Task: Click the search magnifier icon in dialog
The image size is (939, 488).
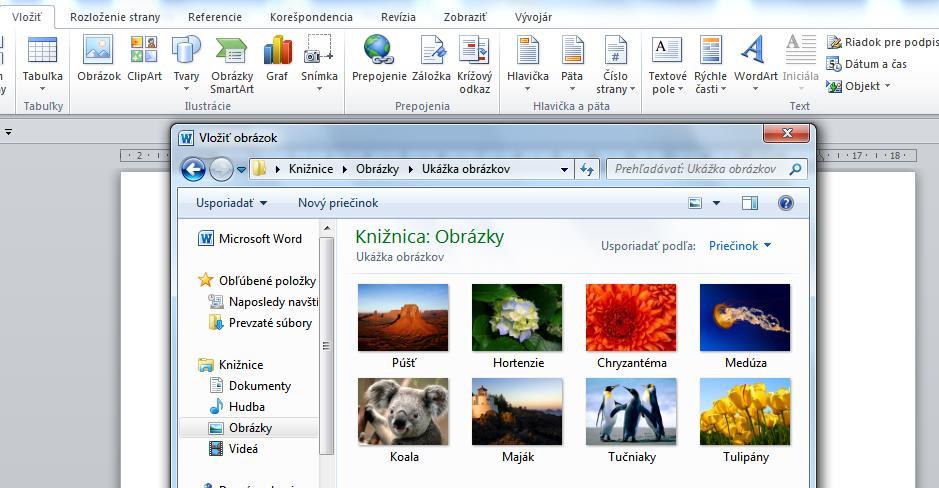Action: 795,169
